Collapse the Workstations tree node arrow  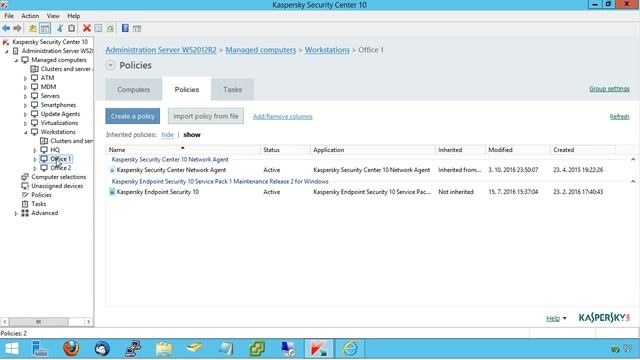pyautogui.click(x=25, y=132)
